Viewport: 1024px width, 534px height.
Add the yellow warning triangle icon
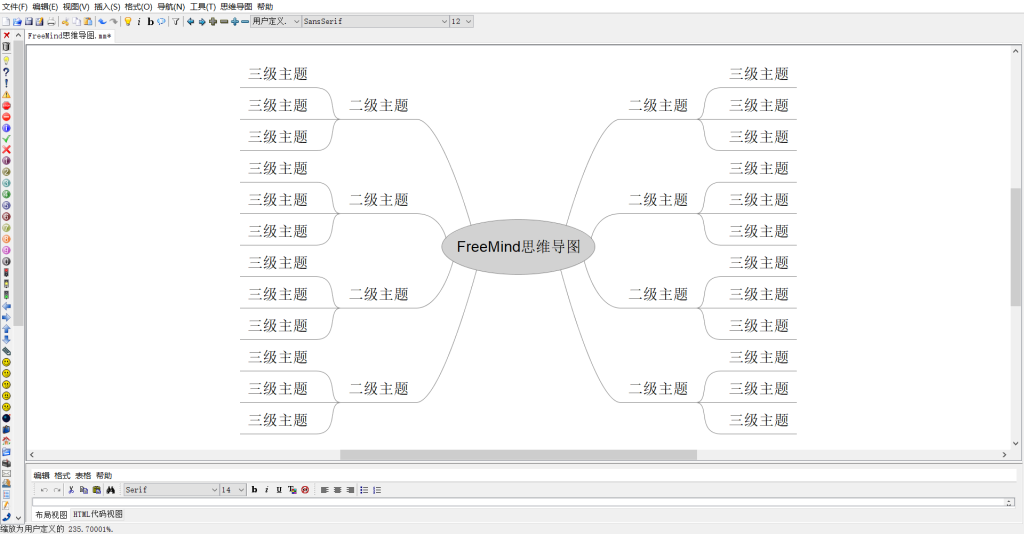click(6, 95)
